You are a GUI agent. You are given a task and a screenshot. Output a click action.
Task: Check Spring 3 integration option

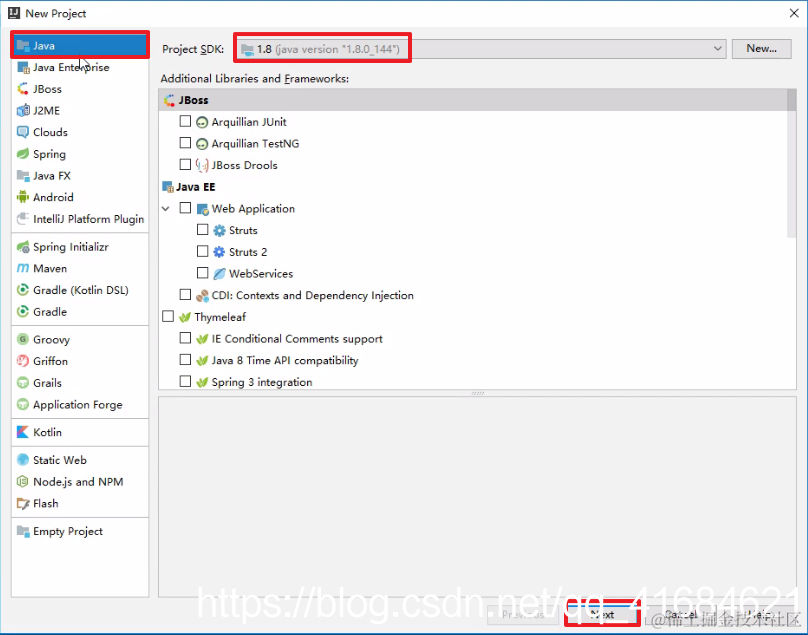tap(185, 381)
